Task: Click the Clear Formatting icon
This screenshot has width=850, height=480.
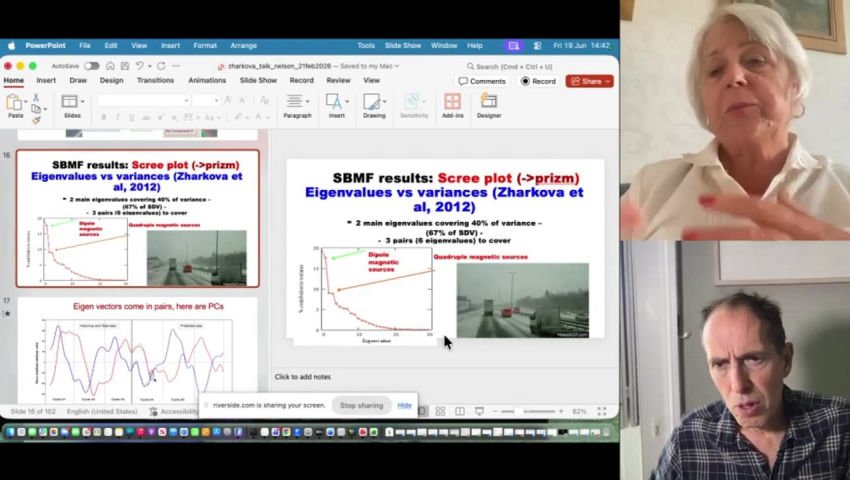Action: click(x=264, y=100)
